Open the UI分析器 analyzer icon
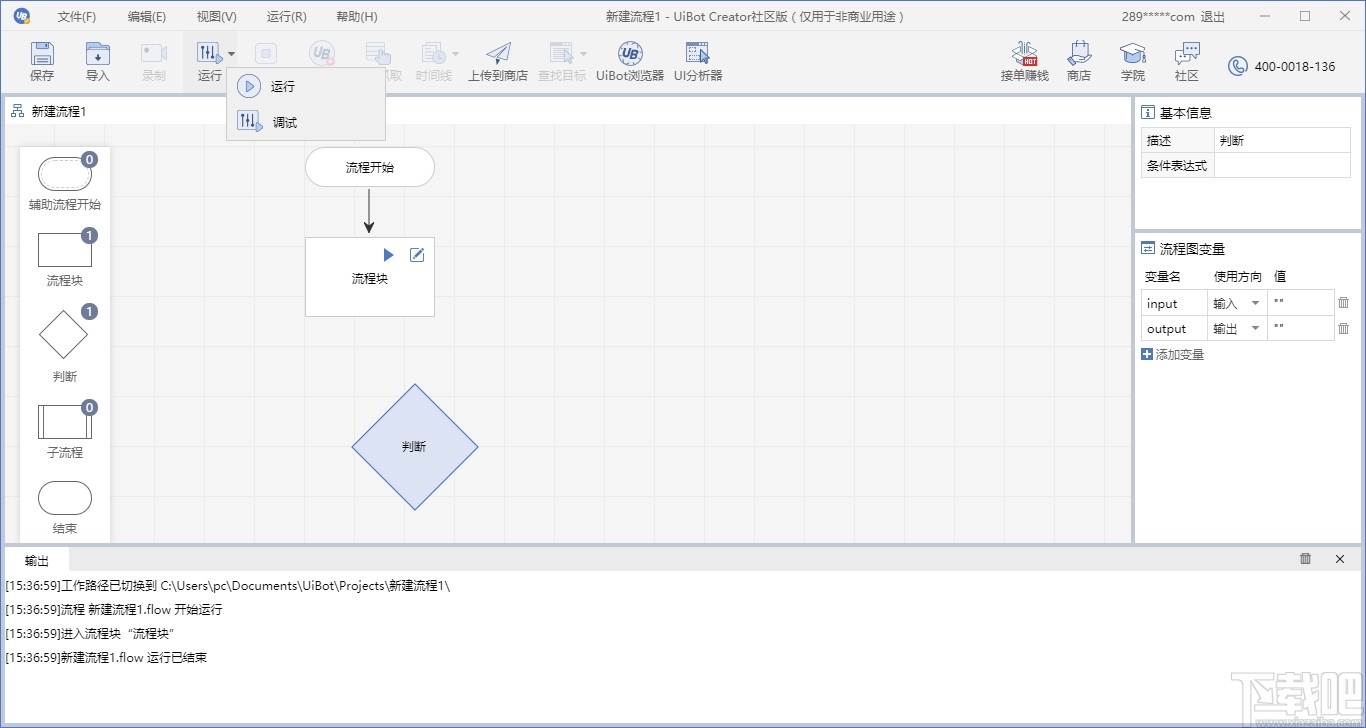Image resolution: width=1366 pixels, height=728 pixels. tap(697, 54)
